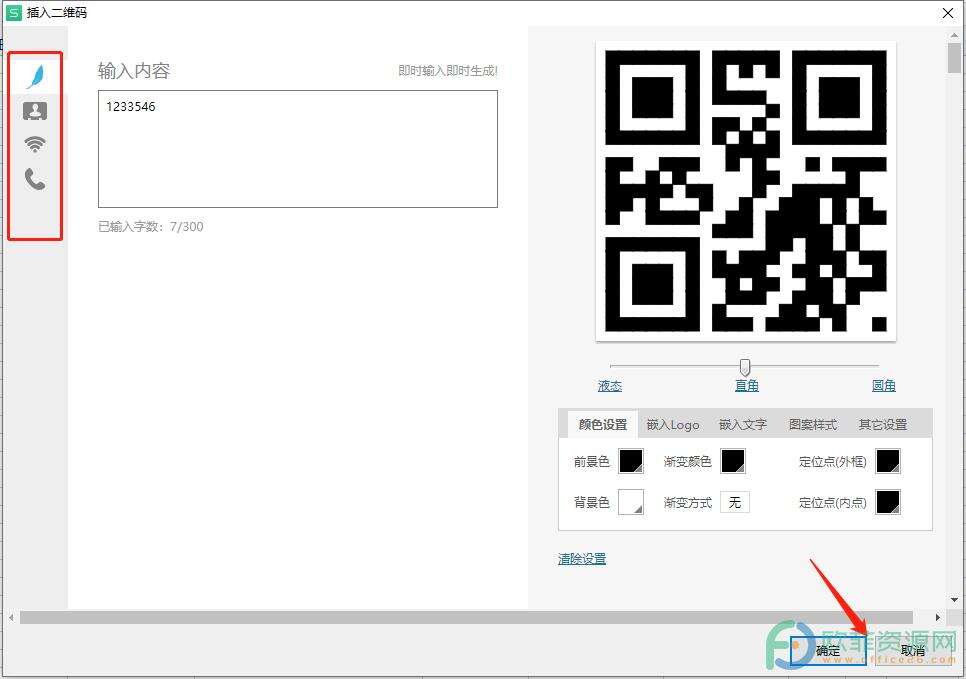Click the generated QR code preview

point(746,191)
